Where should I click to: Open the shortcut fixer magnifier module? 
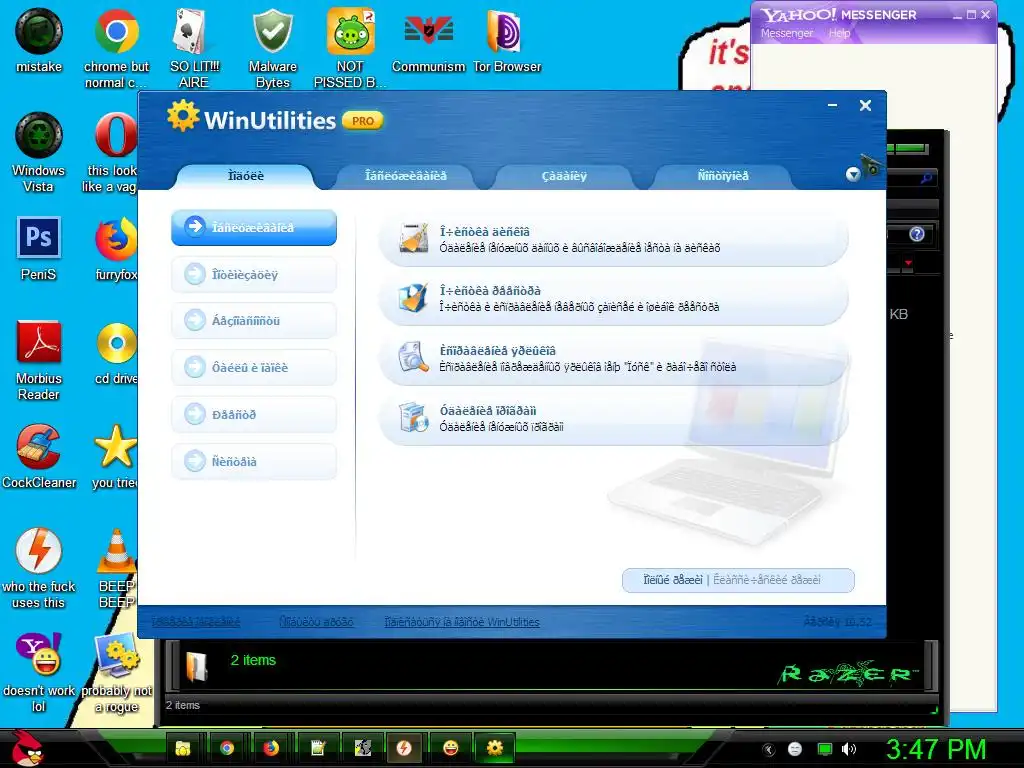(614, 358)
